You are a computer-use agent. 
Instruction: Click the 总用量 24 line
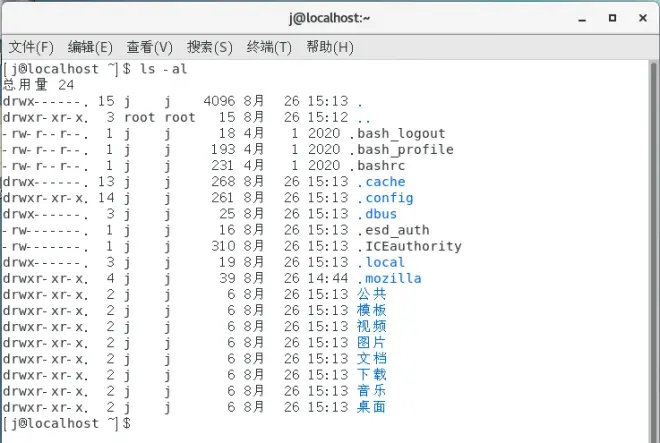click(38, 85)
